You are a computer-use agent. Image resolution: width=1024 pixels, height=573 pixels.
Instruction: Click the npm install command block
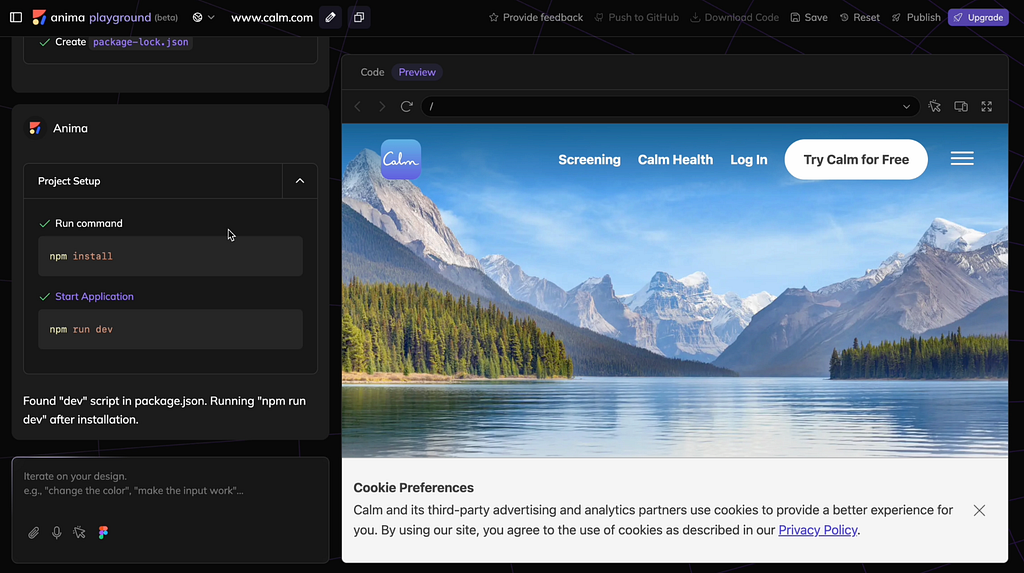tap(170, 256)
